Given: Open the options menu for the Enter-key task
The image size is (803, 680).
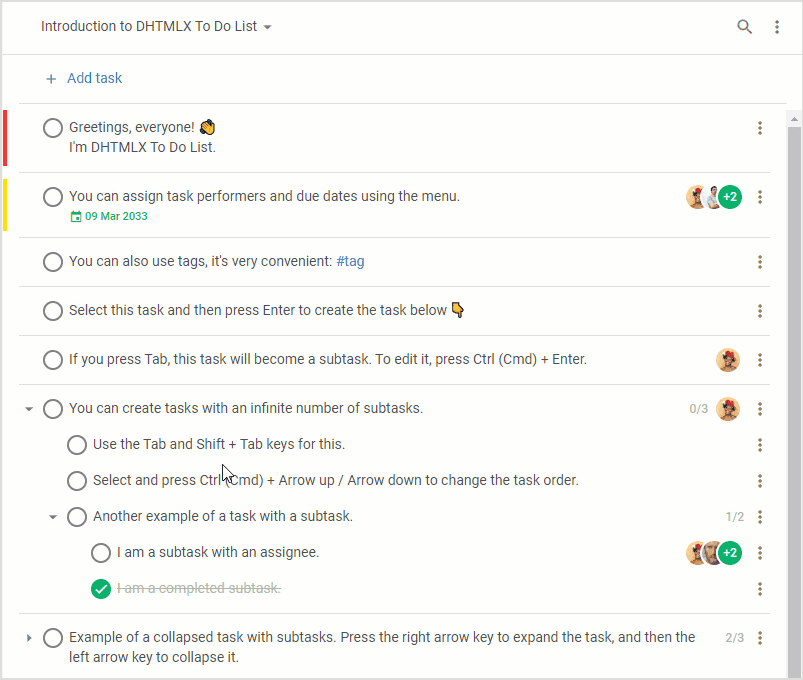Looking at the screenshot, I should pyautogui.click(x=759, y=311).
